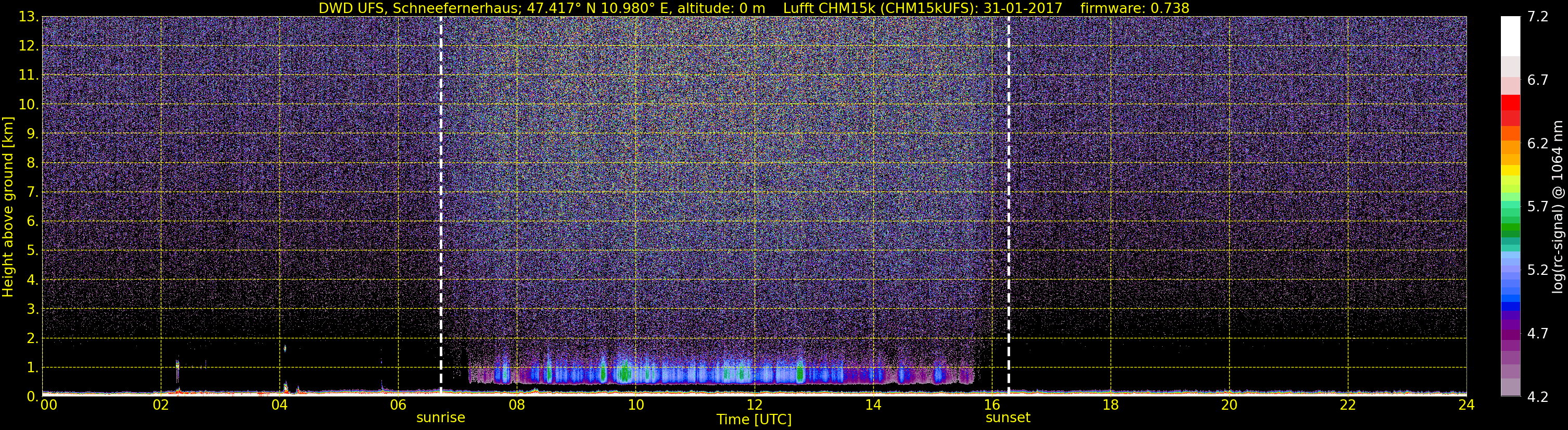Screen dimensions: 1568x430
Task: Click the height axis tick '6.'
Action: click(x=32, y=221)
